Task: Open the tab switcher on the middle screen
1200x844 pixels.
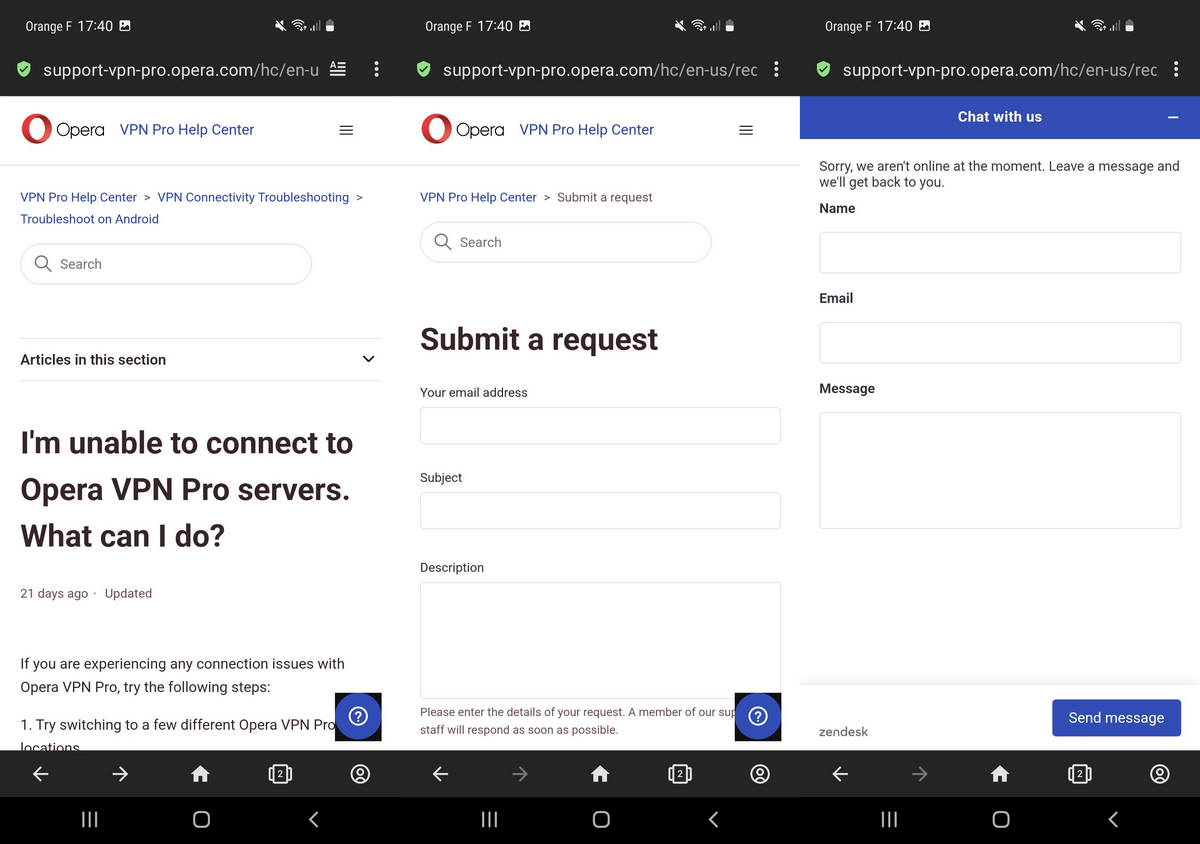Action: (x=680, y=774)
